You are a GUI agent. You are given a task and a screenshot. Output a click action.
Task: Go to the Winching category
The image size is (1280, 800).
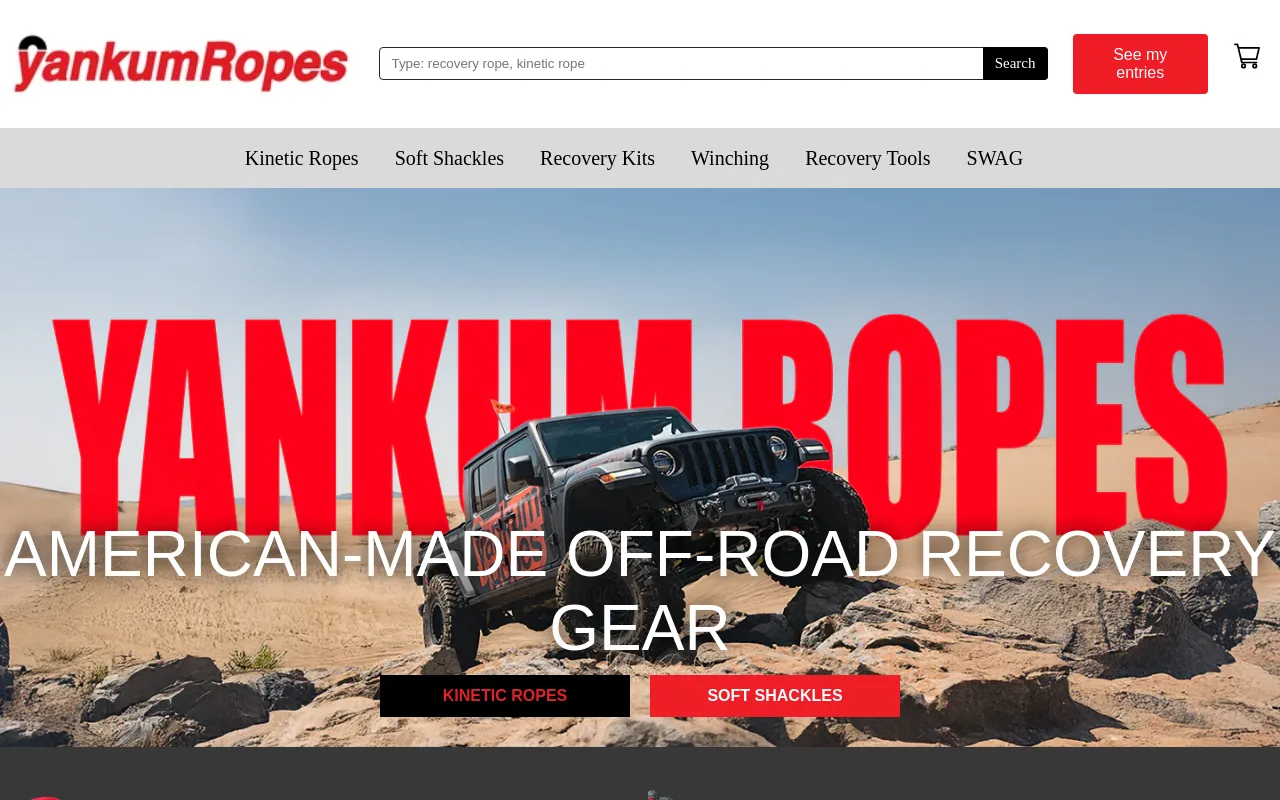[x=730, y=158]
